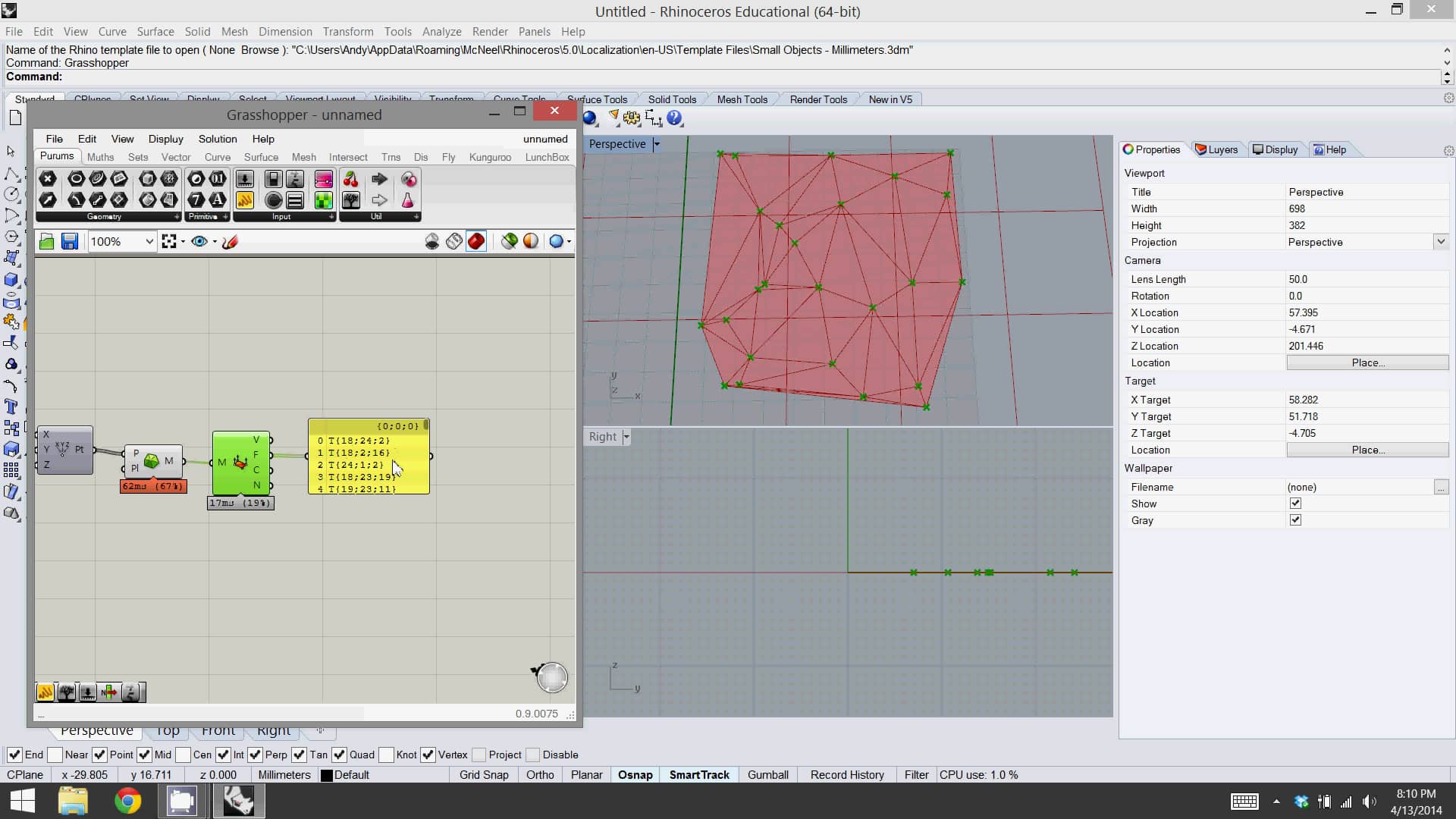Select the red Sketch tool icon
Screen dimensions: 1456x819
pyautogui.click(x=230, y=241)
